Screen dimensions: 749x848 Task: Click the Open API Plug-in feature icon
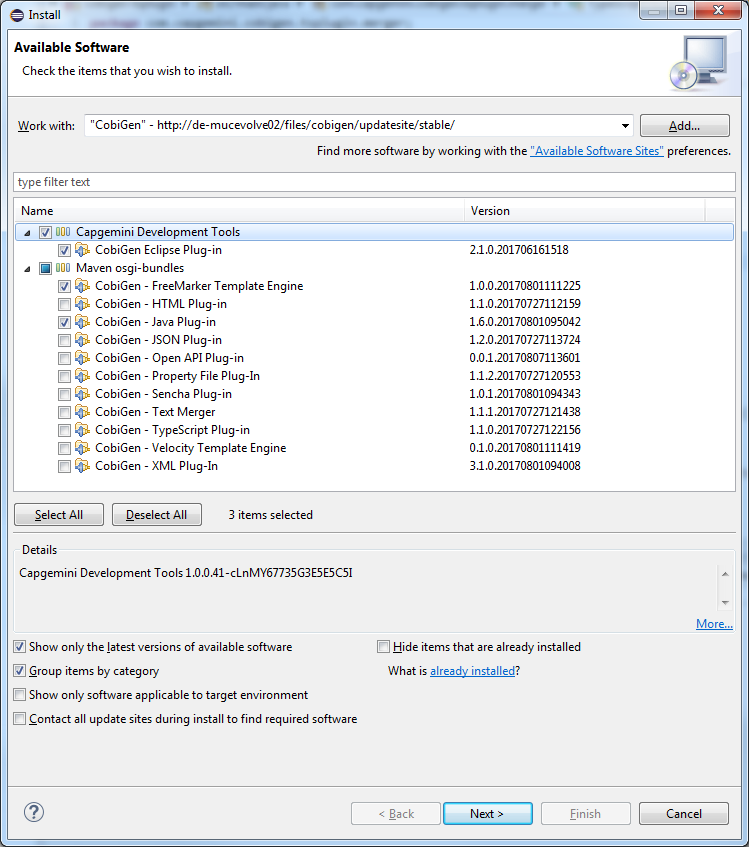82,357
